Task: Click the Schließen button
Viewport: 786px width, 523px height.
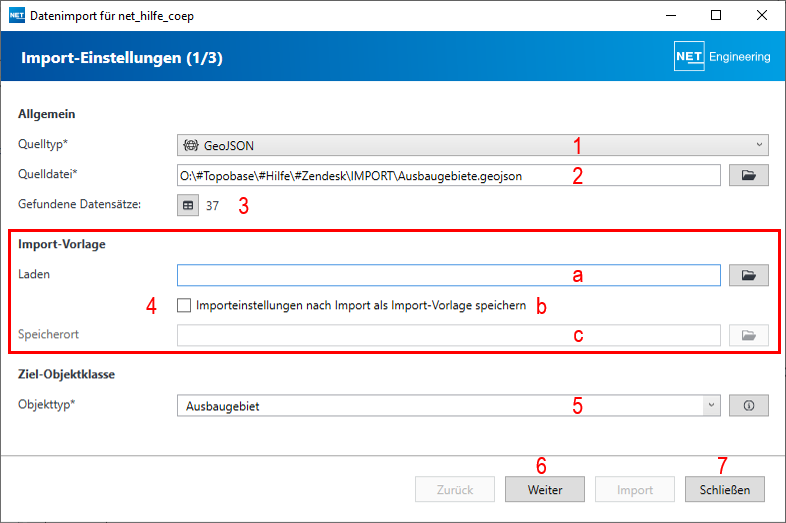Action: [725, 489]
